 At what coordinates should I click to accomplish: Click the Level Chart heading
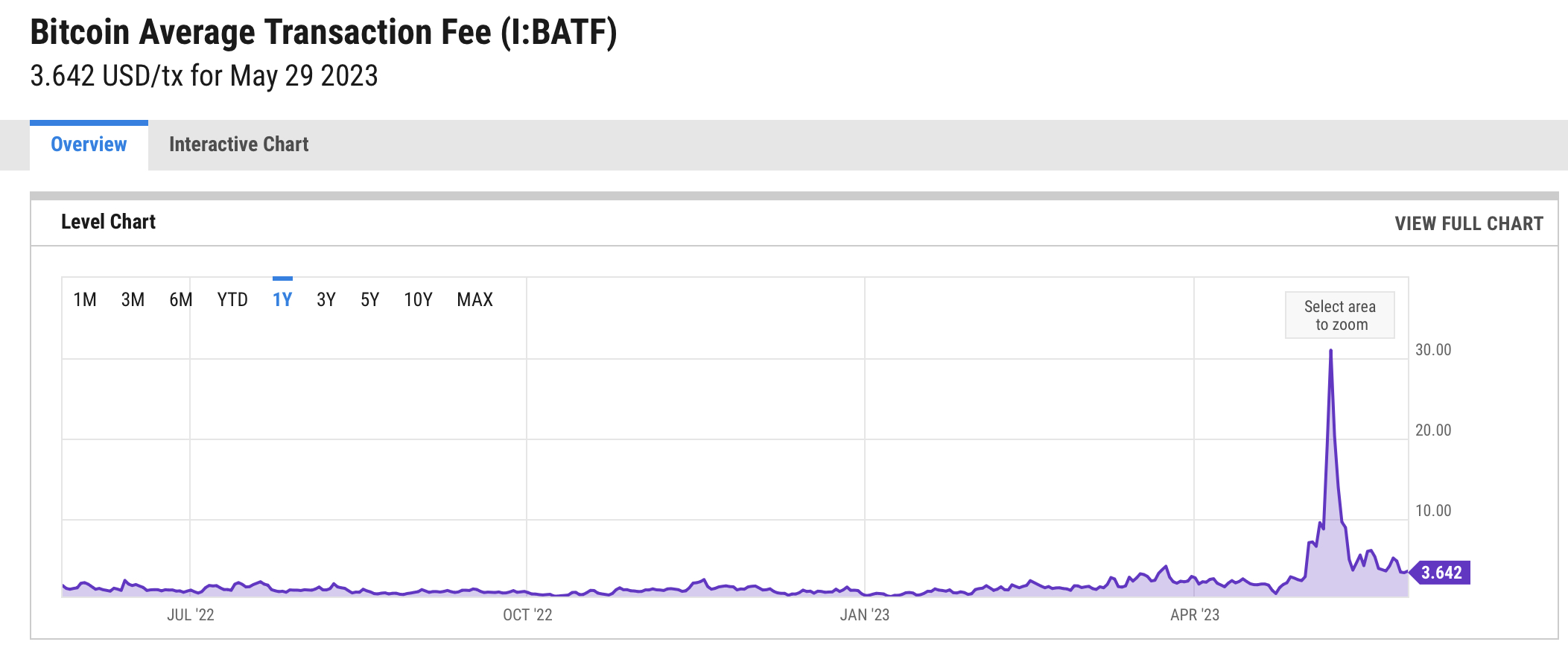coord(109,222)
